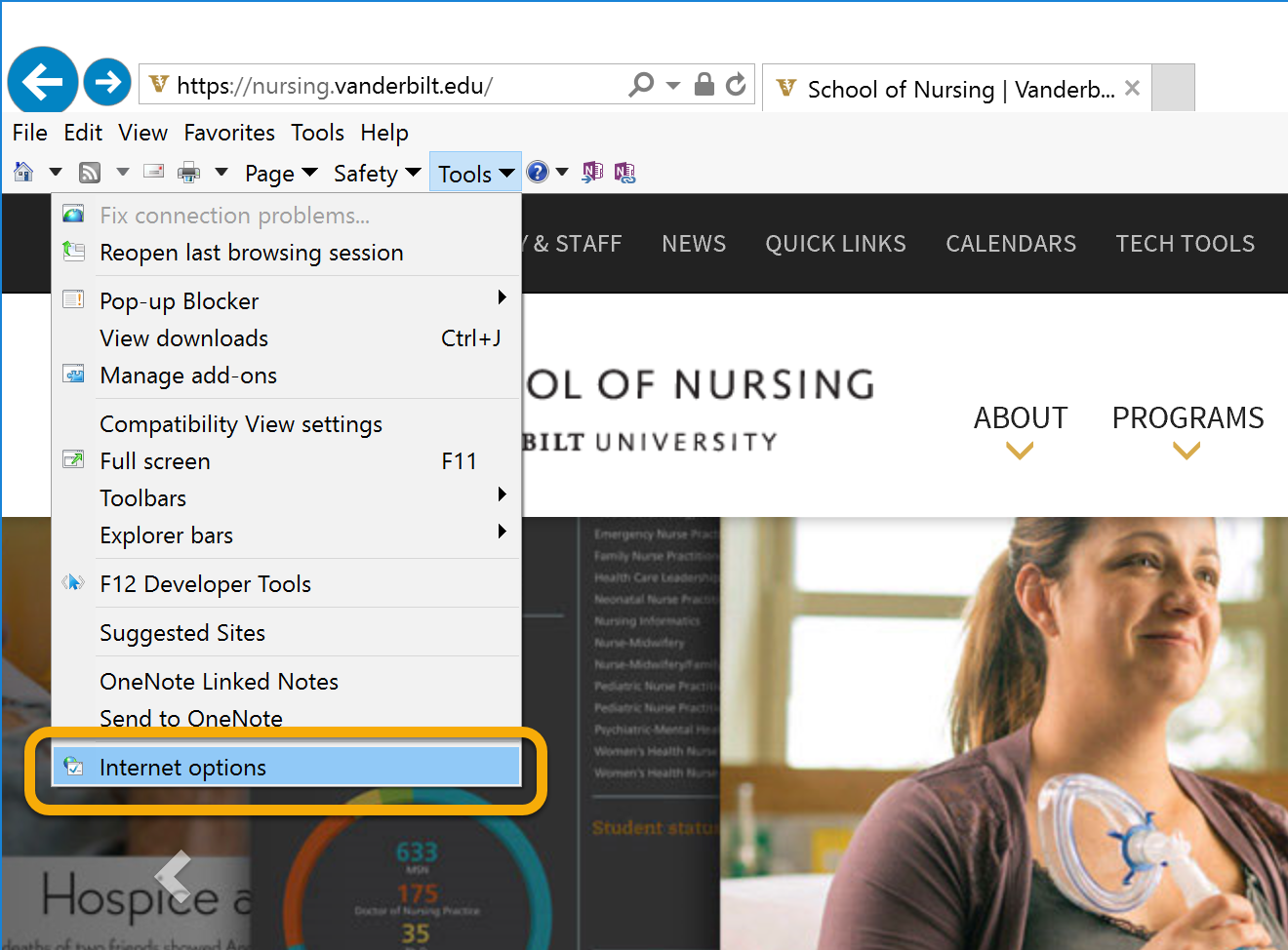
Task: Choose Suggested Sites entry
Action: pyautogui.click(x=287, y=633)
